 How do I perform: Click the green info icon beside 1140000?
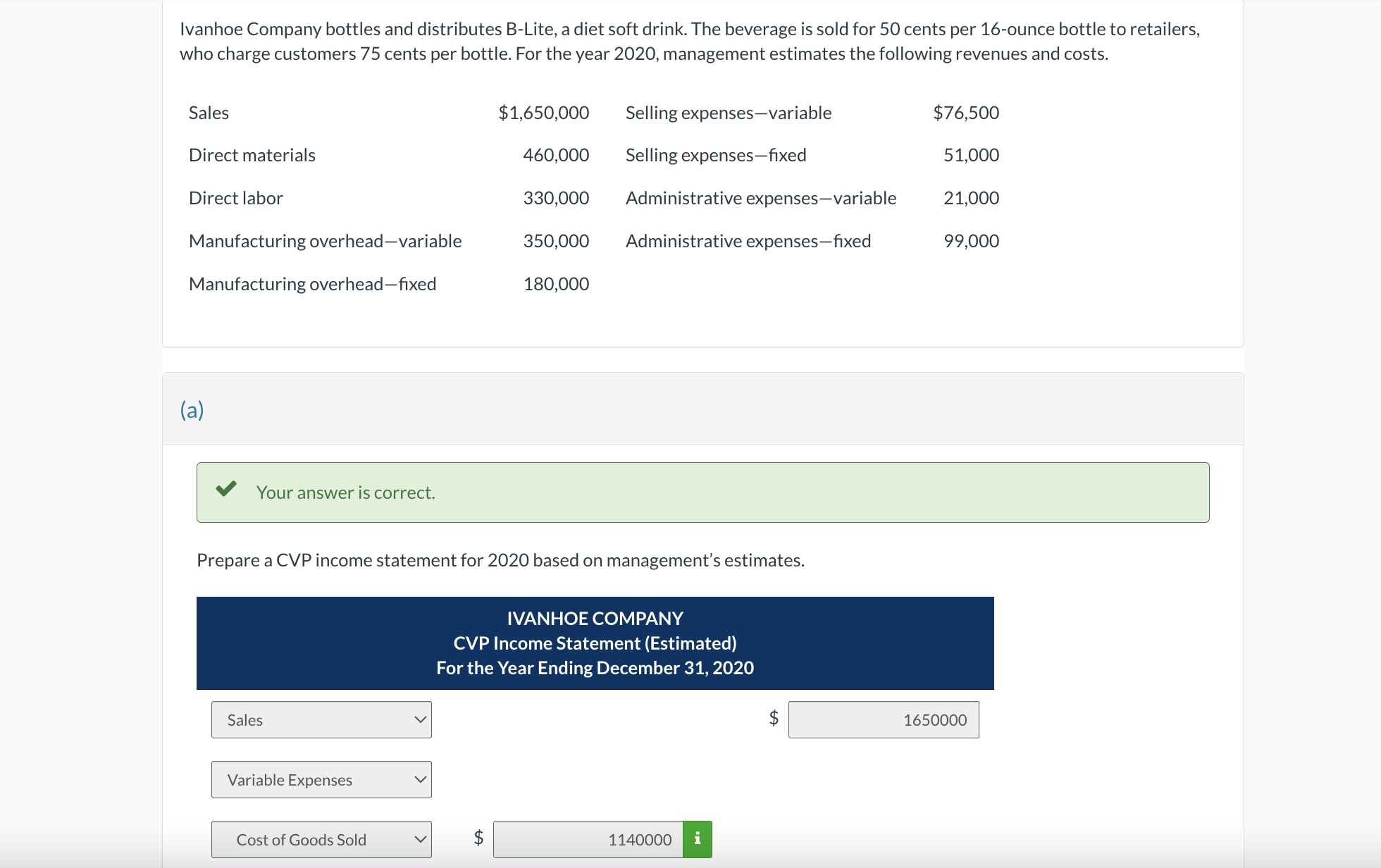pos(697,838)
